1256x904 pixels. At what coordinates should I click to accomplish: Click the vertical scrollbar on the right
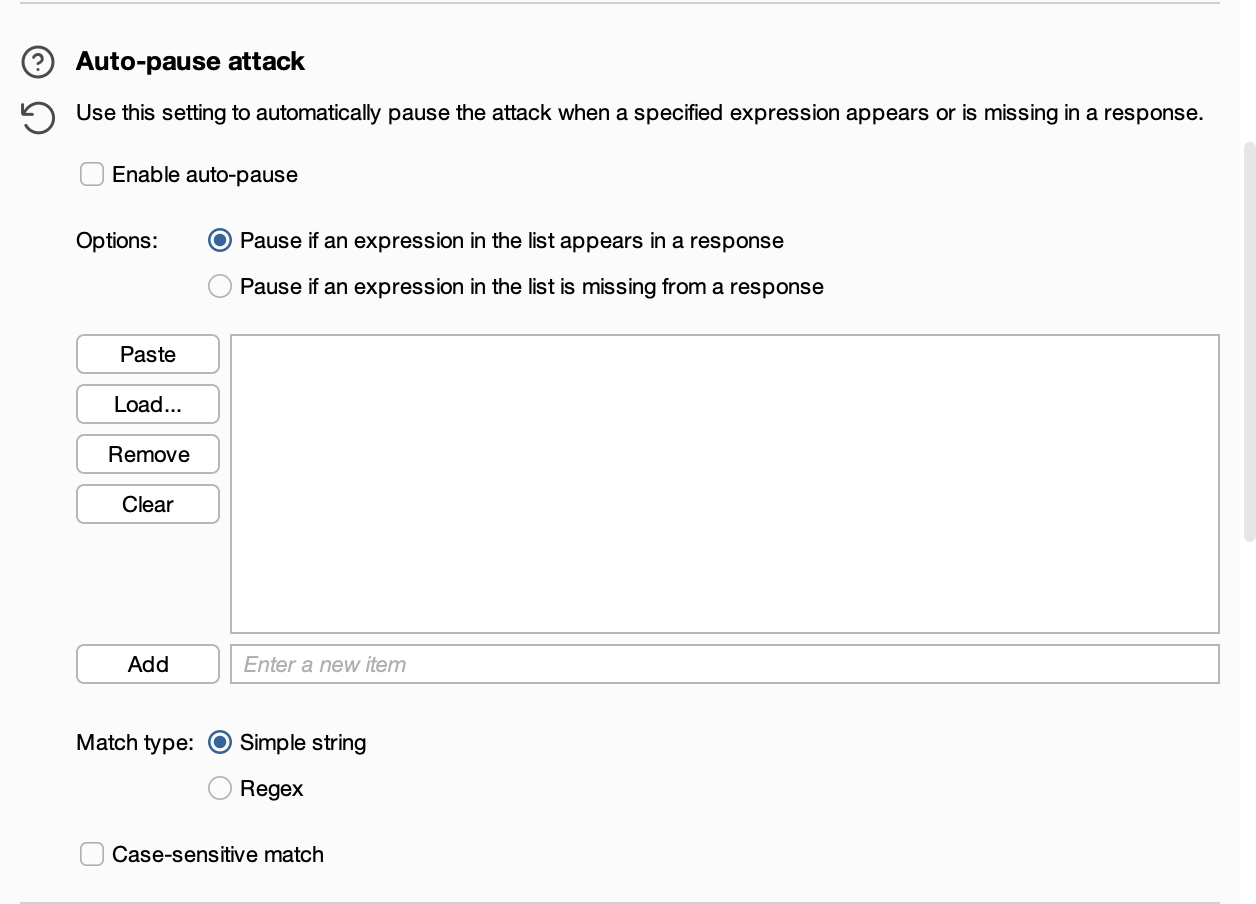(x=1248, y=342)
